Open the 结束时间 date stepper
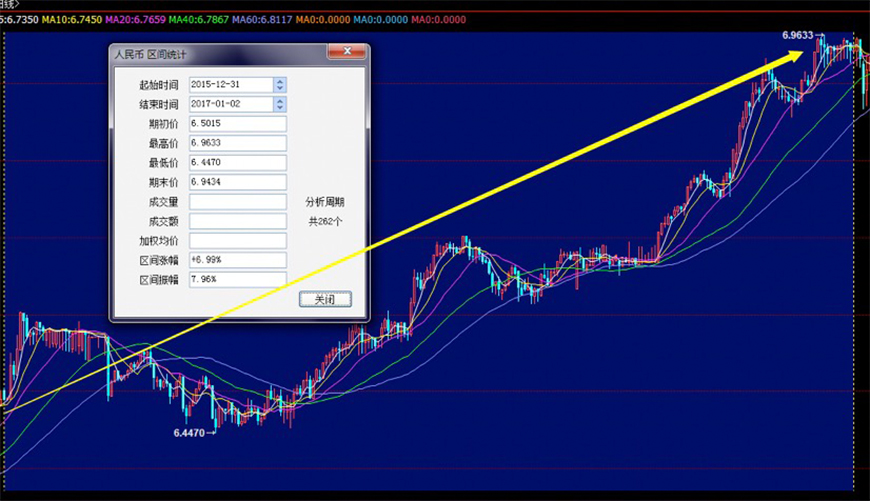 point(280,104)
